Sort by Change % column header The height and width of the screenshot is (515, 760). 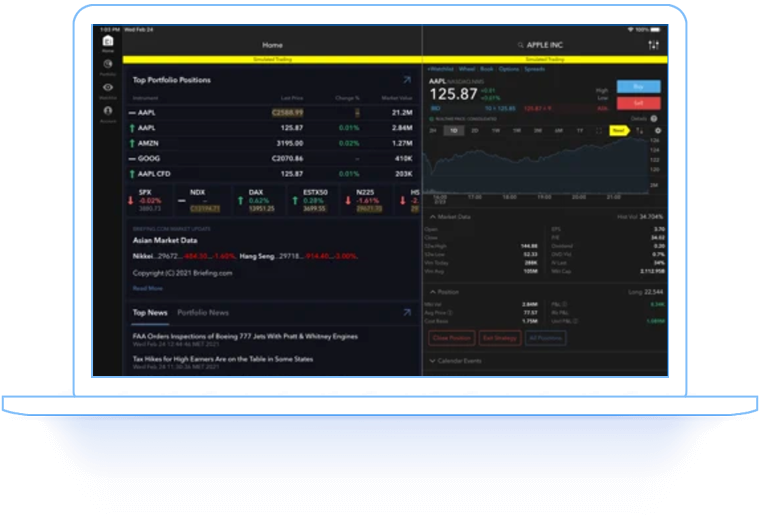(x=347, y=98)
